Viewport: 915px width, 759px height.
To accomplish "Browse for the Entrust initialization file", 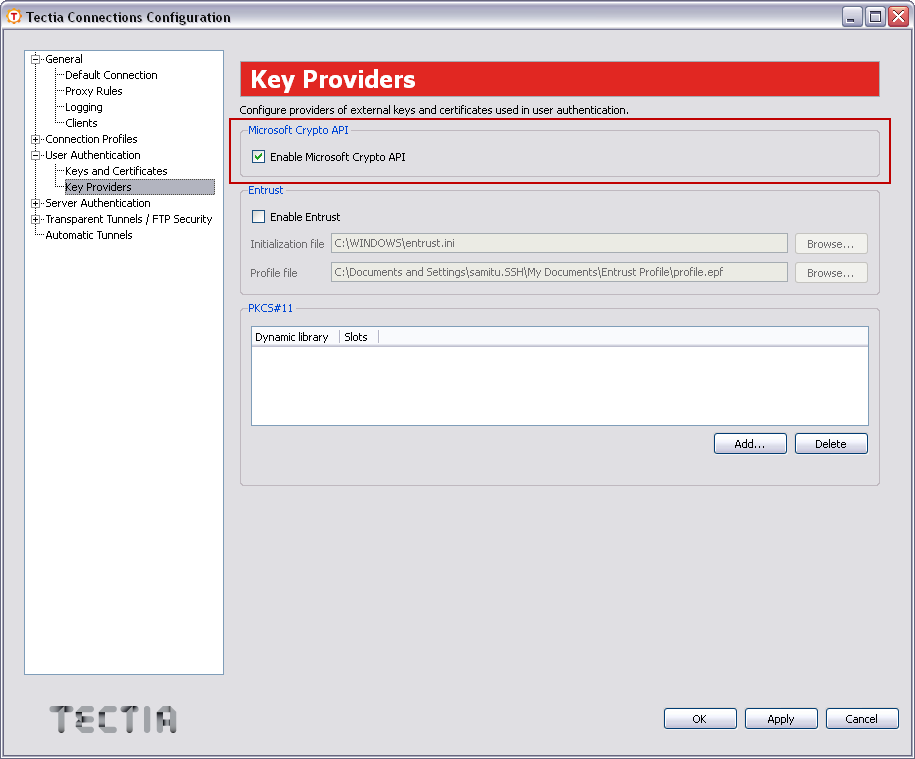I will [830, 243].
